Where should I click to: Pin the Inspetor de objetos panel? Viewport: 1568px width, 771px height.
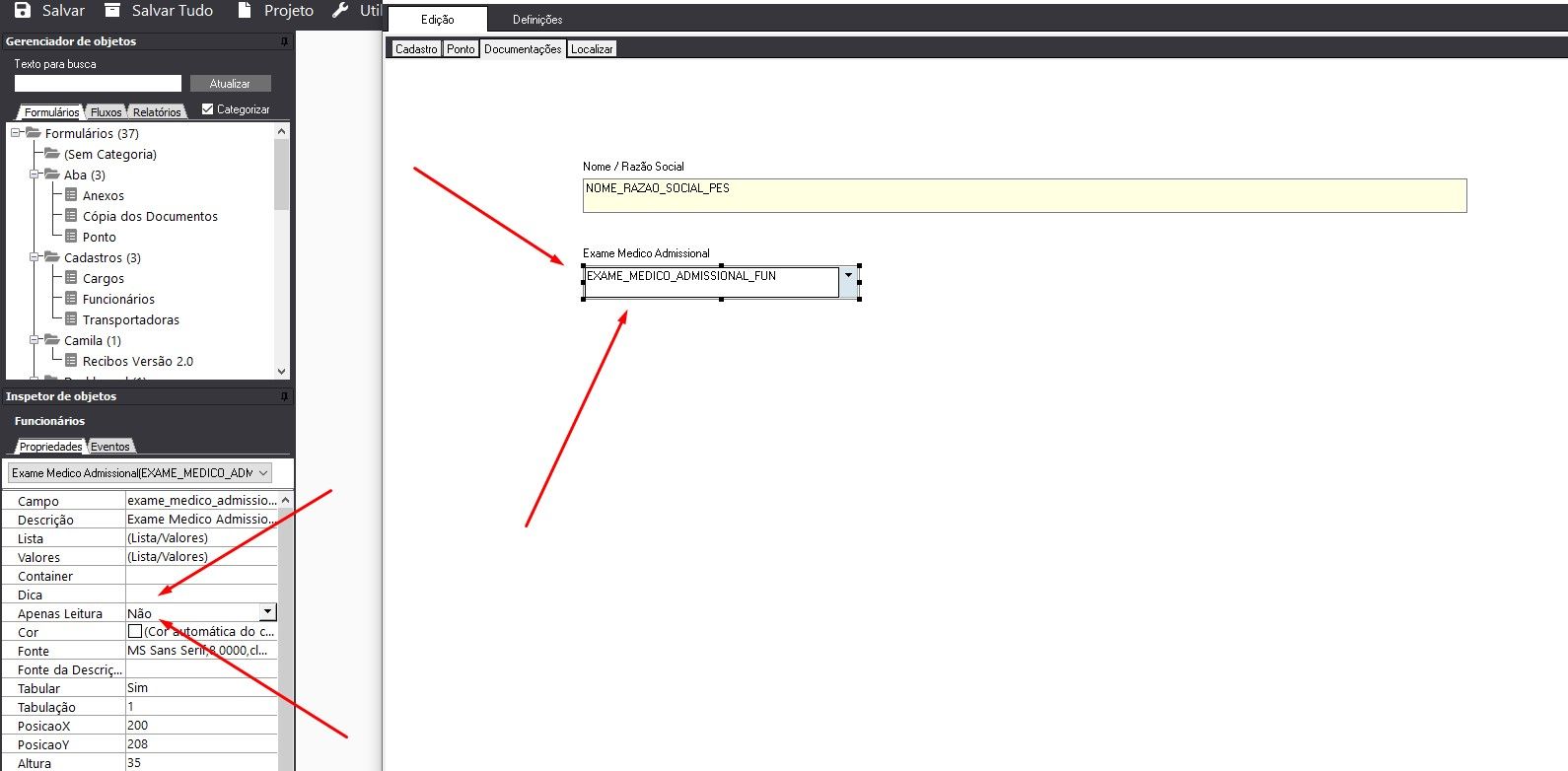coord(284,396)
